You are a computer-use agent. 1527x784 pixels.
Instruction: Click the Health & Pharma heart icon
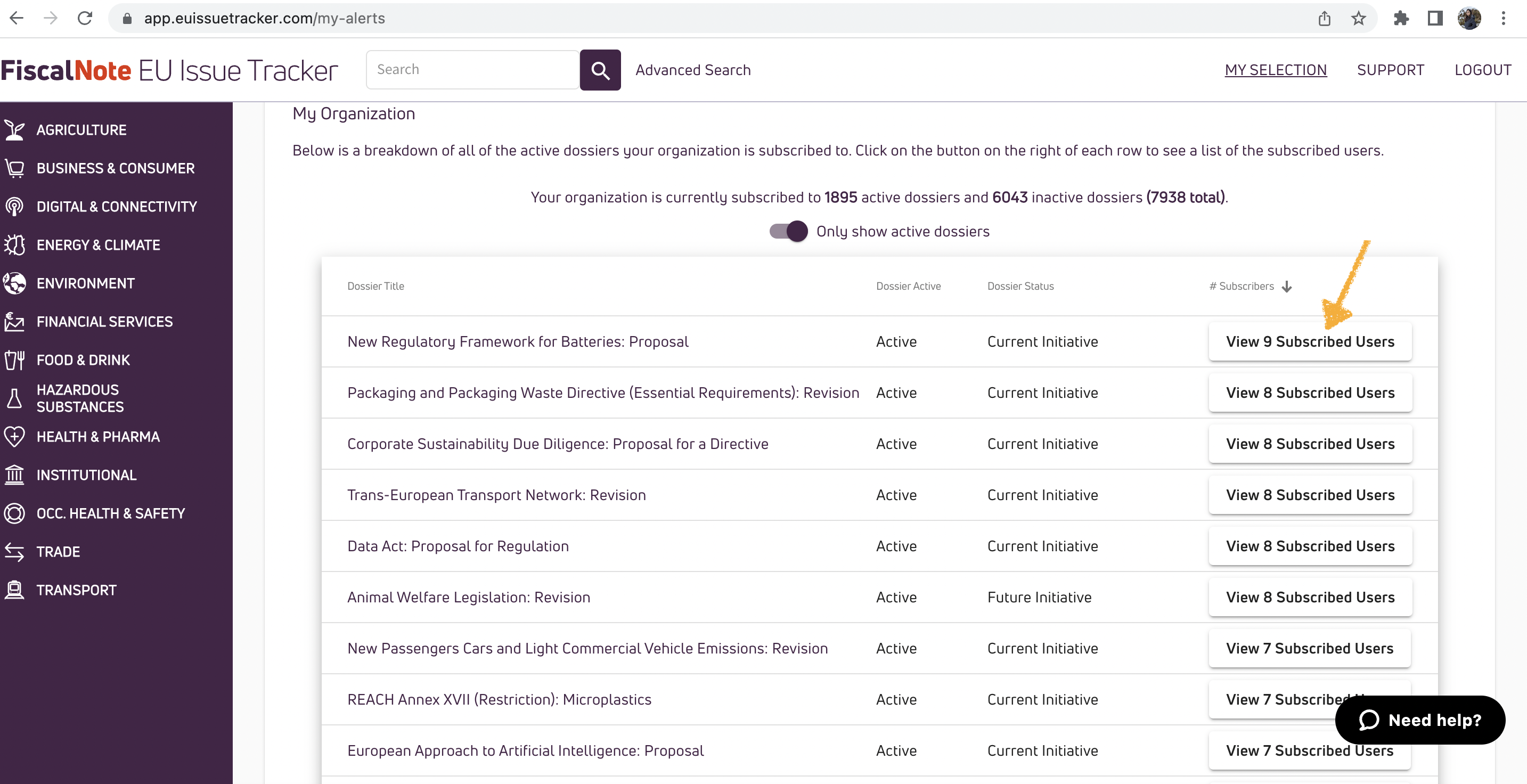(x=14, y=437)
